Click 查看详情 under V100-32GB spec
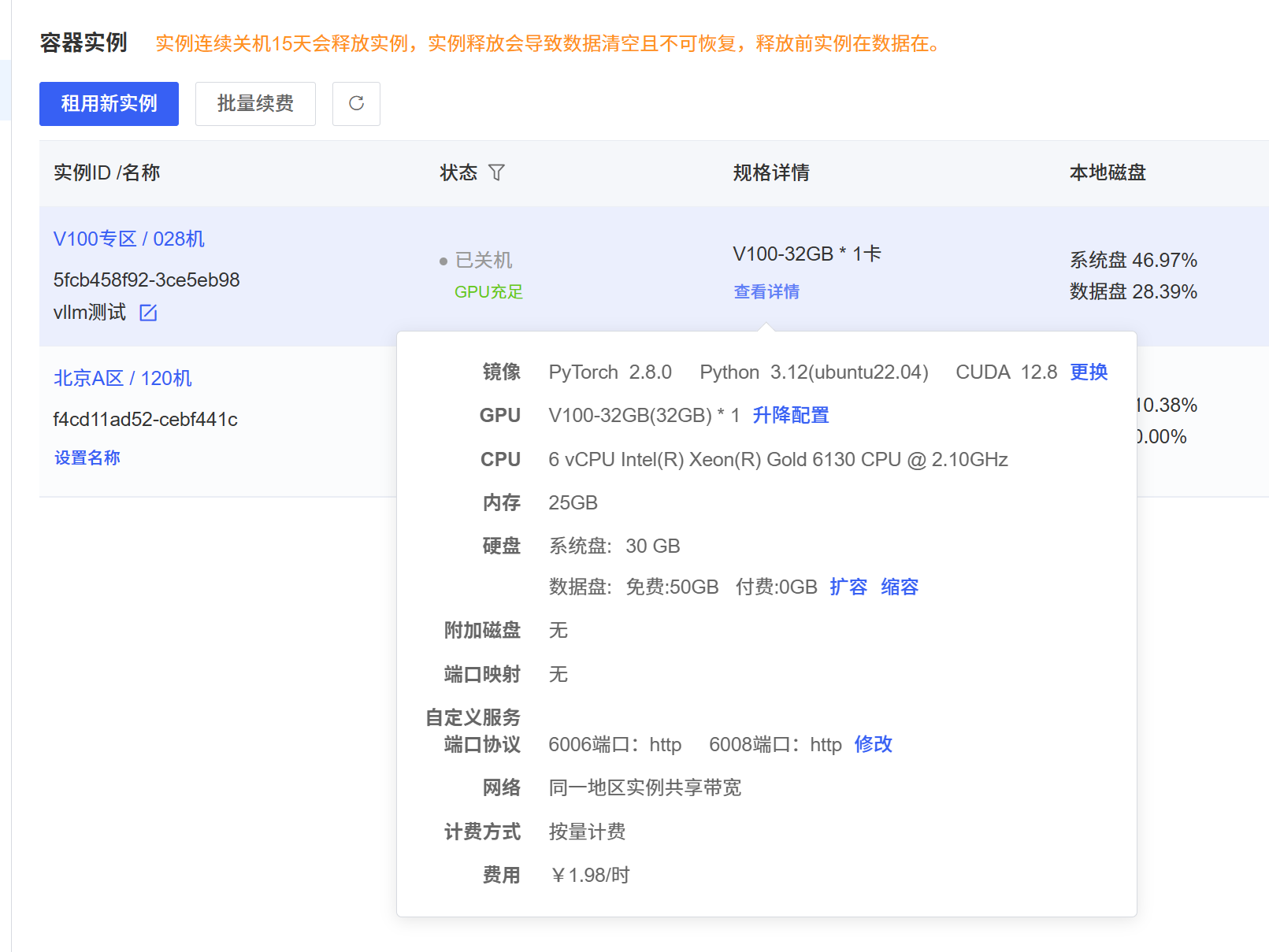Image resolution: width=1269 pixels, height=952 pixels. pos(766,291)
